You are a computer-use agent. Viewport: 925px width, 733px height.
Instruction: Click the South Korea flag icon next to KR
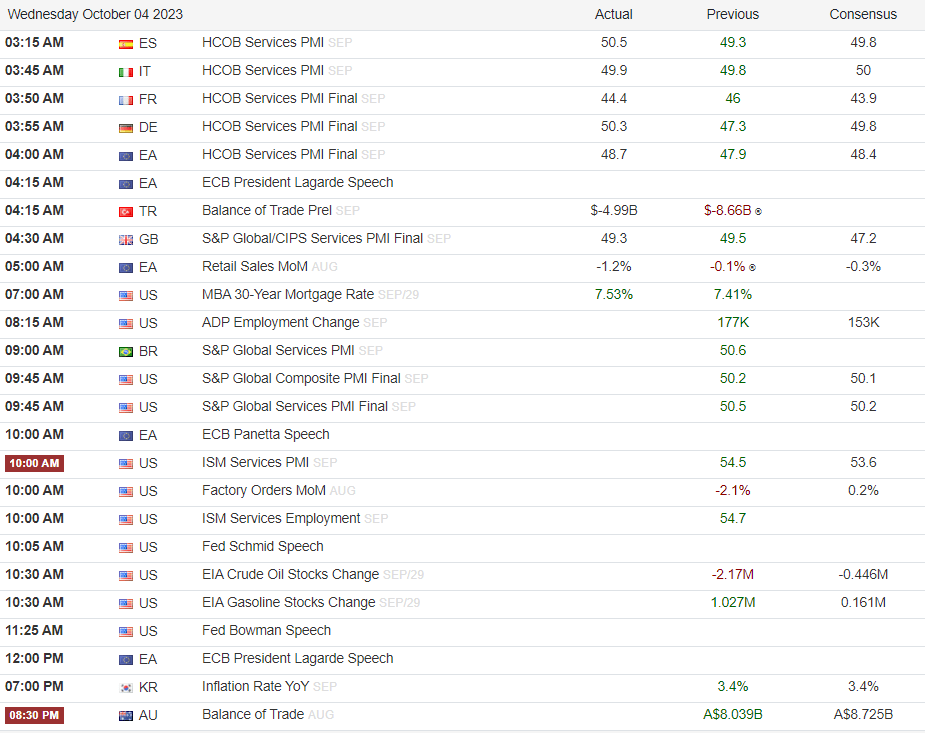(x=126, y=688)
